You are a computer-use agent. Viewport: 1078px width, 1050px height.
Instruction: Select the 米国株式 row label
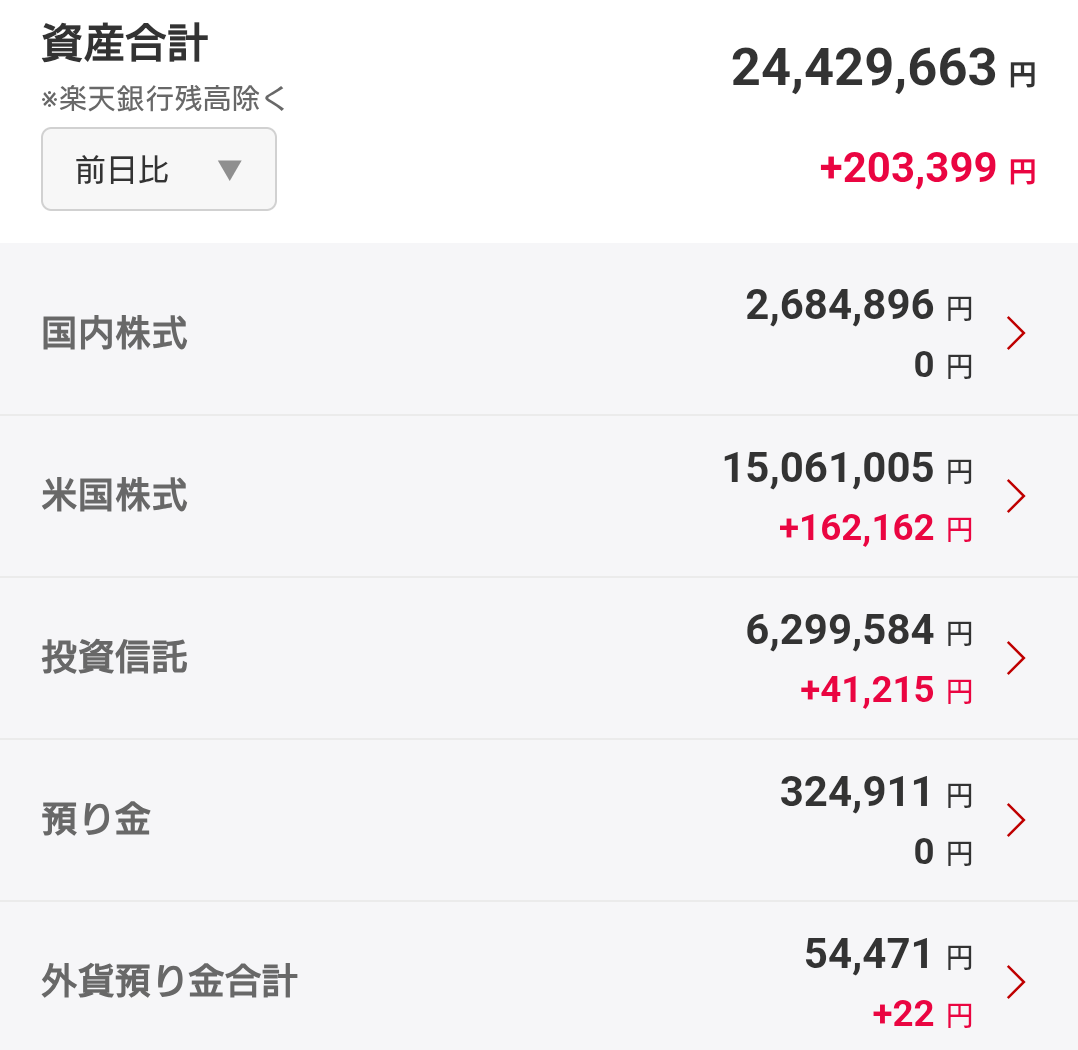coord(114,495)
